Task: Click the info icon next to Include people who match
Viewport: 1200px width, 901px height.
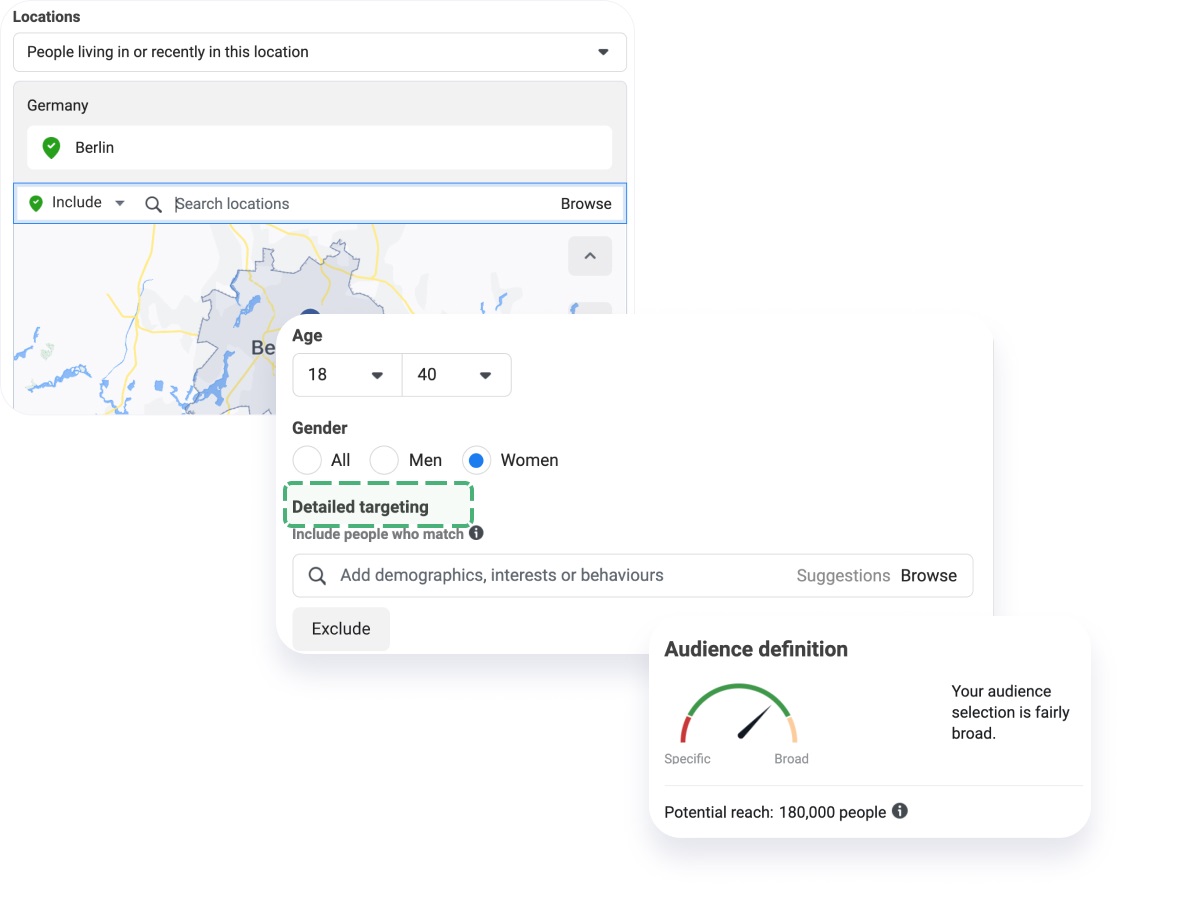Action: click(x=476, y=533)
